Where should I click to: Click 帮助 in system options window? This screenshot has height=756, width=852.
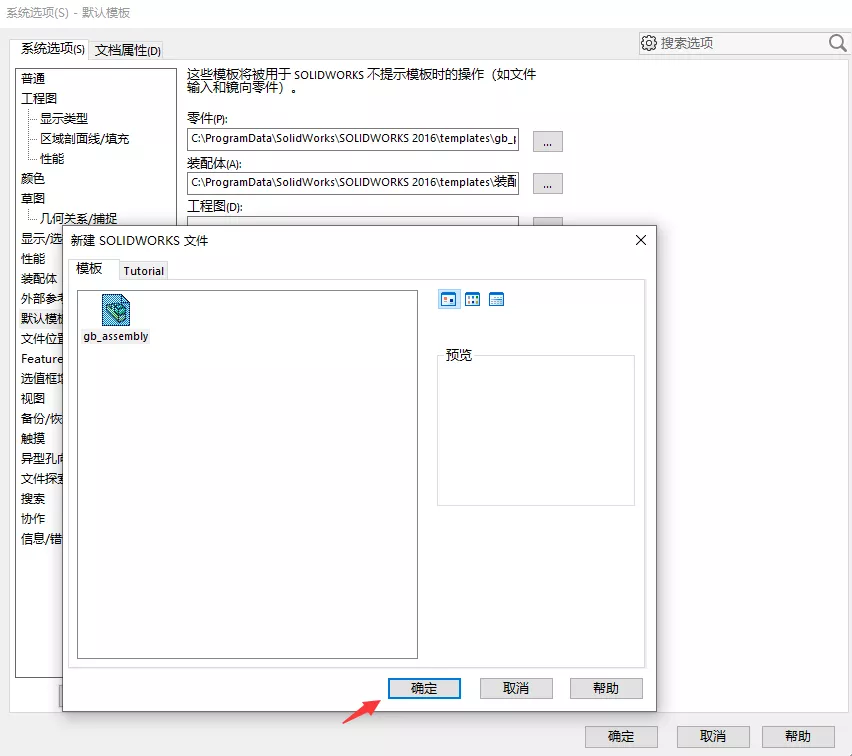pyautogui.click(x=798, y=736)
